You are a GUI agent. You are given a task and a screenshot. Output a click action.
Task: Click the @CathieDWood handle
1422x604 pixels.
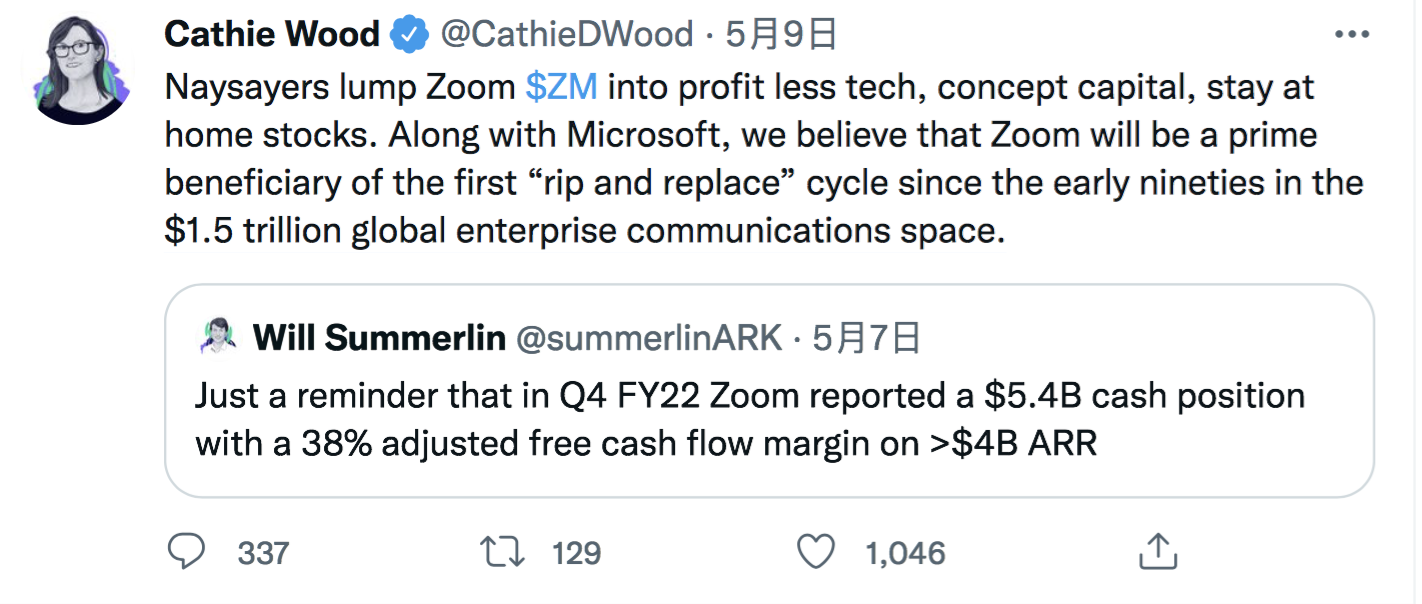(567, 35)
